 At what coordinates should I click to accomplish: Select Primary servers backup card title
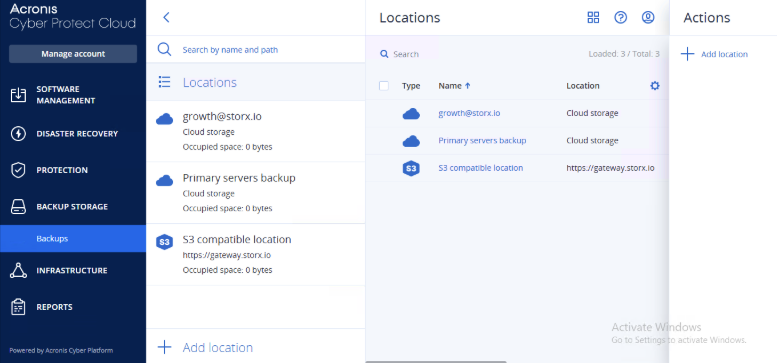click(x=239, y=178)
